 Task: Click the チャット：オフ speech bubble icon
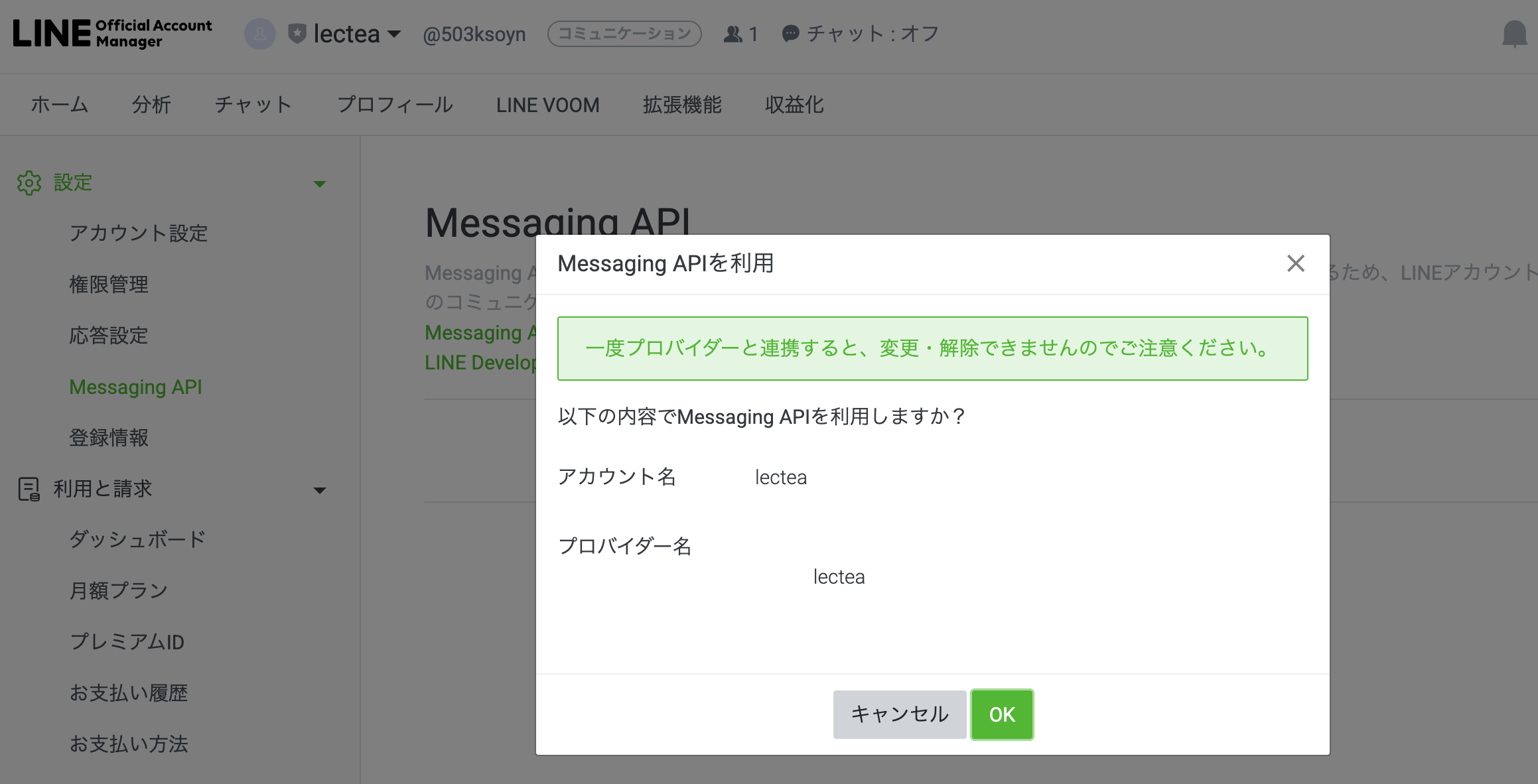pos(790,34)
